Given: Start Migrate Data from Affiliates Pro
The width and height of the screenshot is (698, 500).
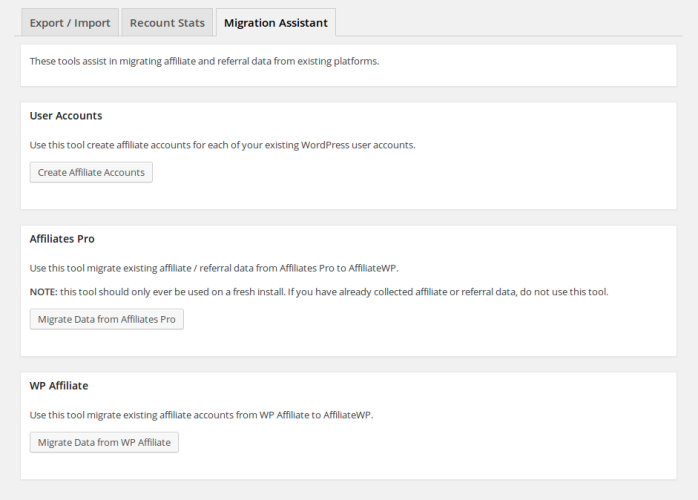Looking at the screenshot, I should click(x=107, y=319).
